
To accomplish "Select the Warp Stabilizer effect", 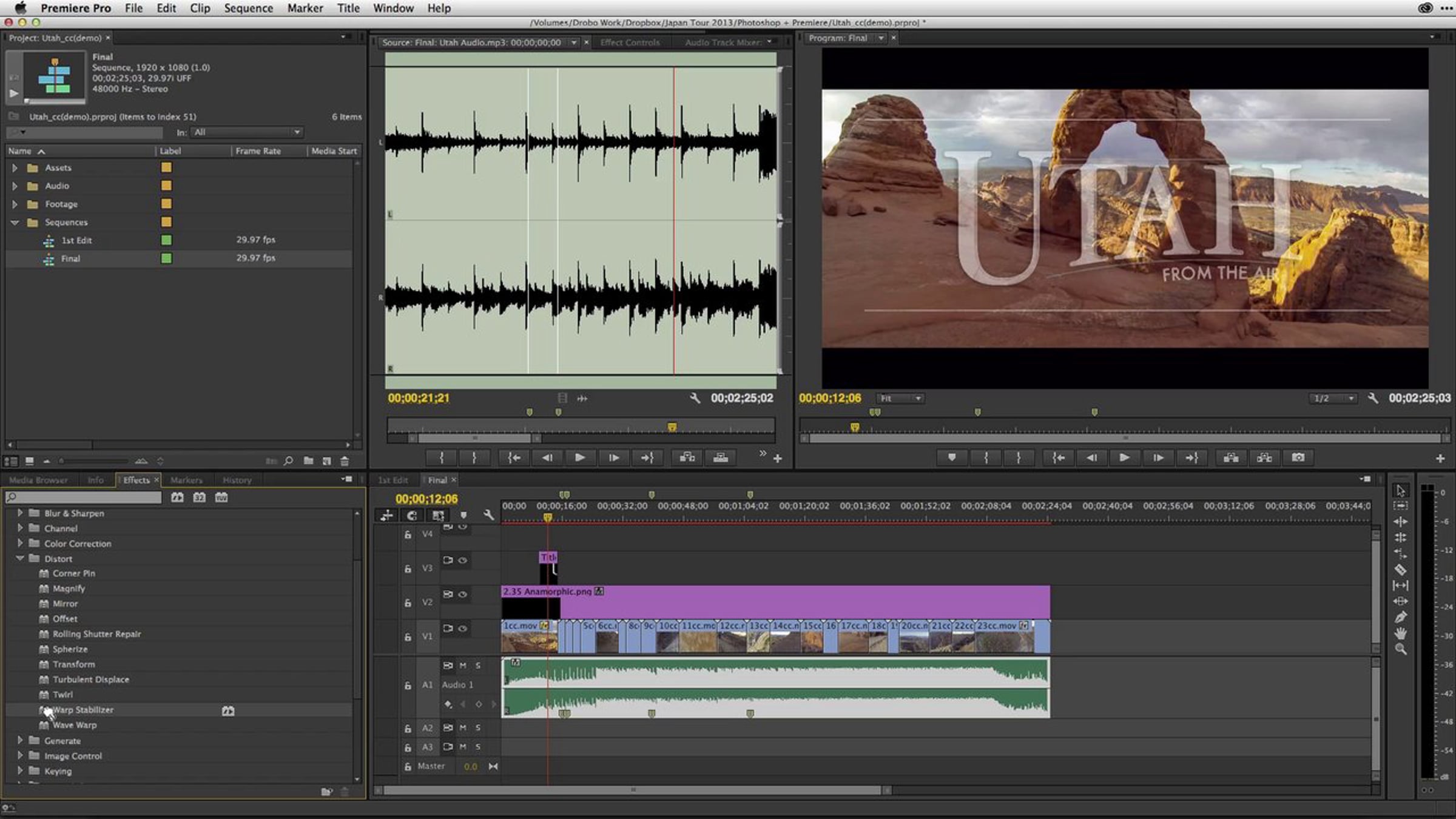I will pos(83,710).
